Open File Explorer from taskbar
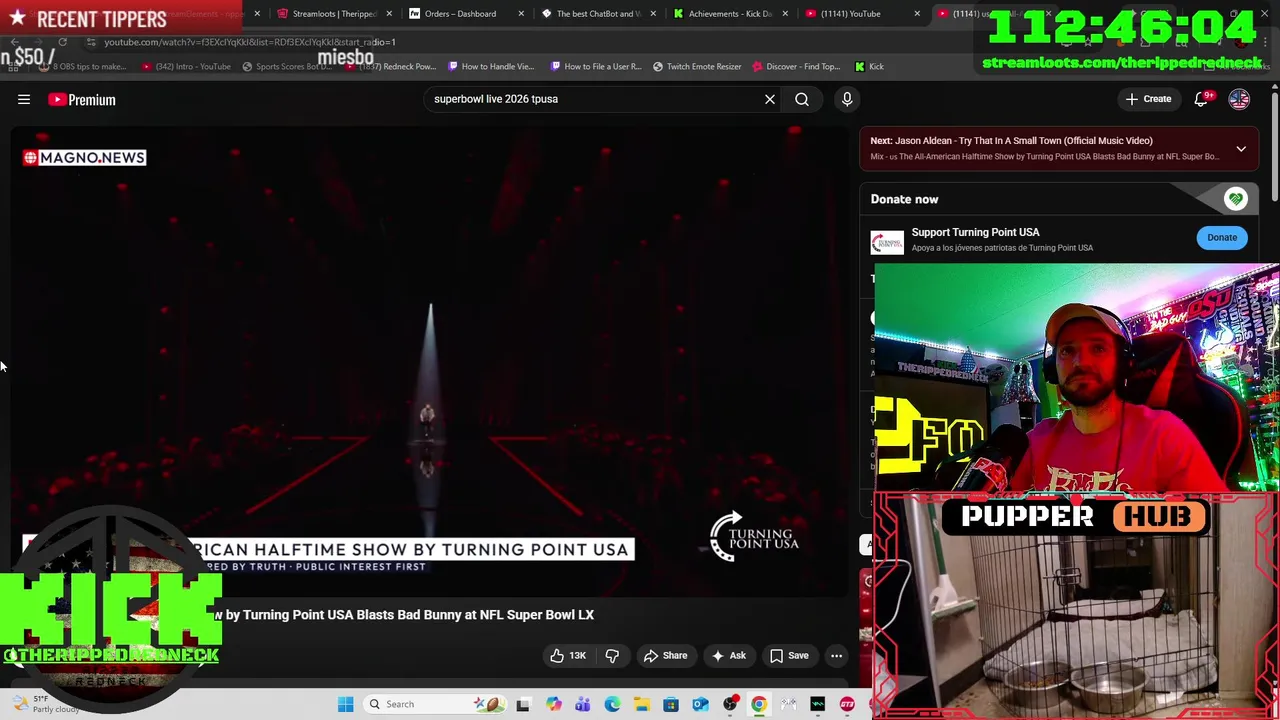 (641, 704)
